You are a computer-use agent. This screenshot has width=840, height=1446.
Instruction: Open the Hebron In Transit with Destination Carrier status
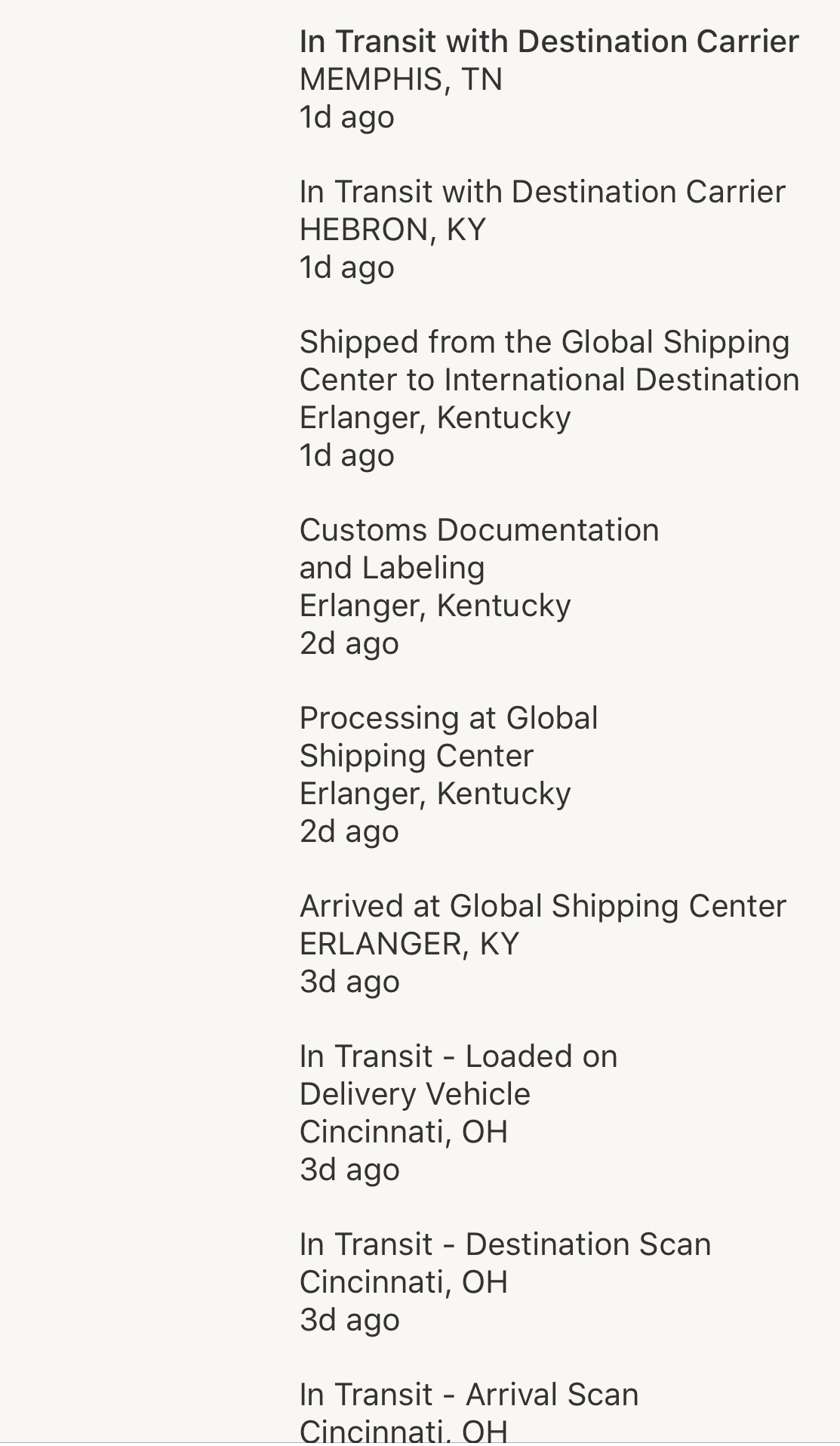542,192
